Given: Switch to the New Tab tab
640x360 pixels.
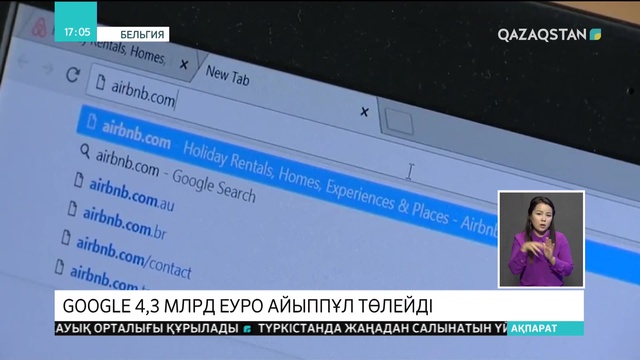Looking at the screenshot, I should click(227, 75).
